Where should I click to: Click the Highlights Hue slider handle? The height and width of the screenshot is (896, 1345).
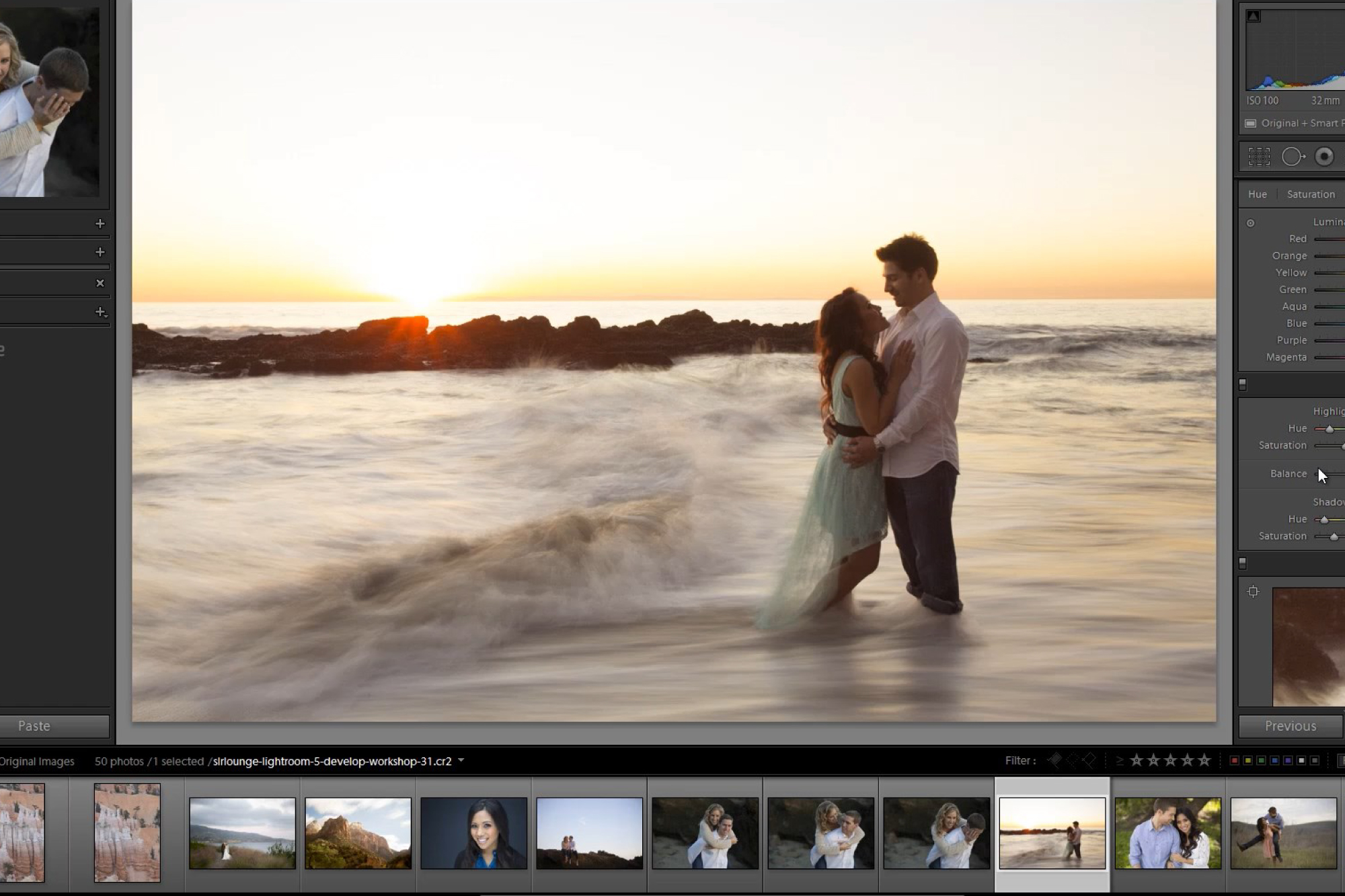1330,429
